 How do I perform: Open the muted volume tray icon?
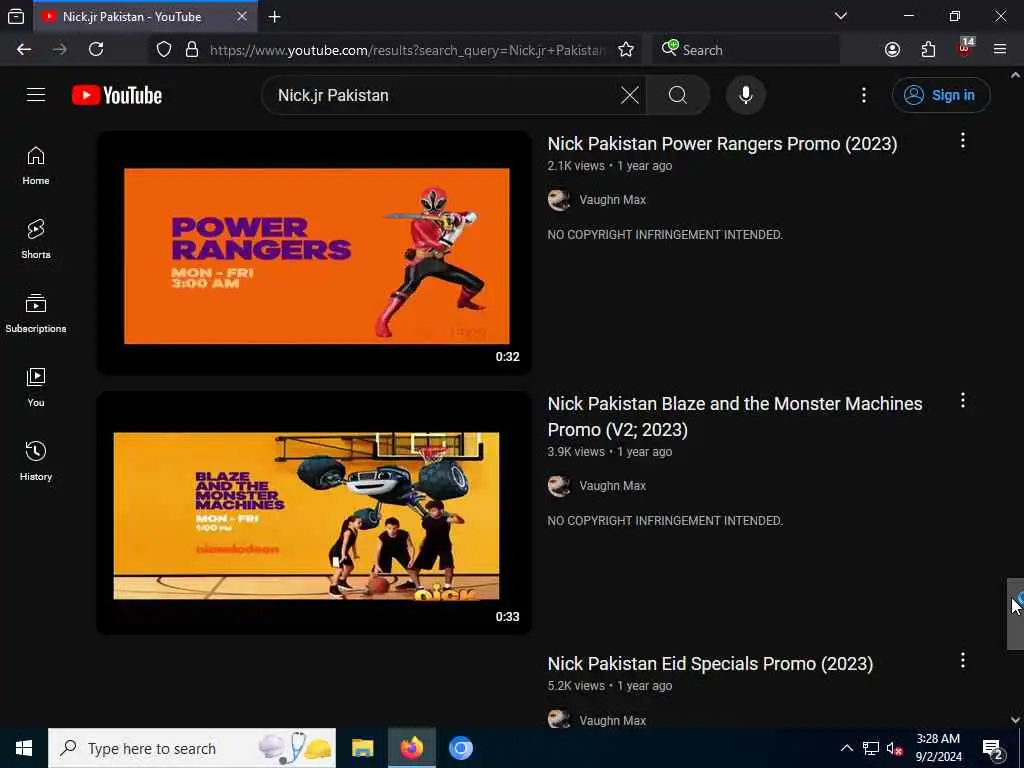[x=894, y=748]
